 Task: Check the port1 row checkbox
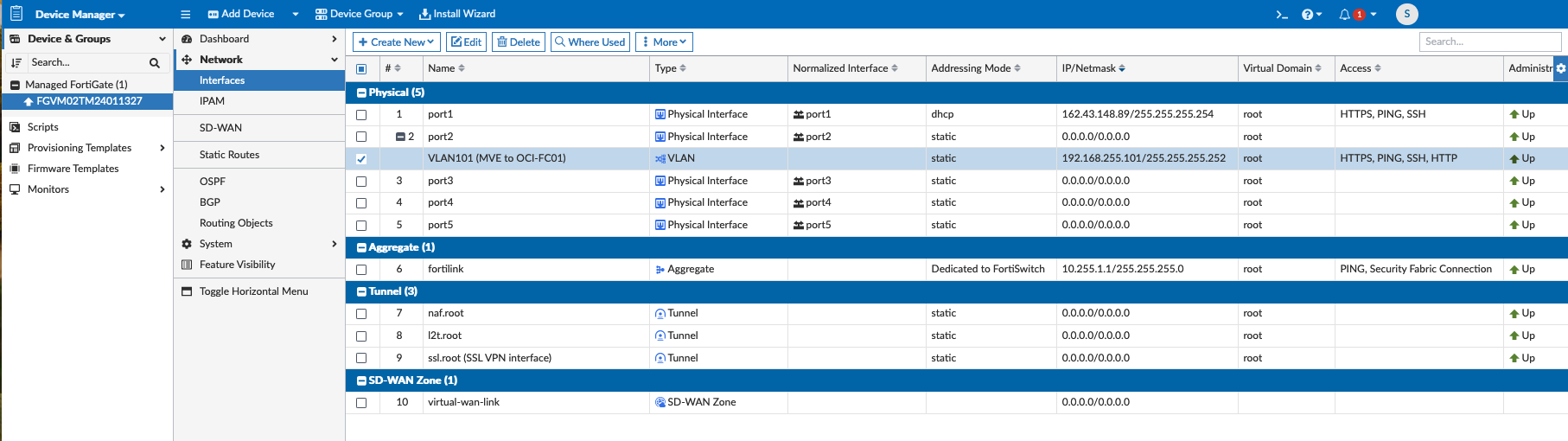coord(361,114)
